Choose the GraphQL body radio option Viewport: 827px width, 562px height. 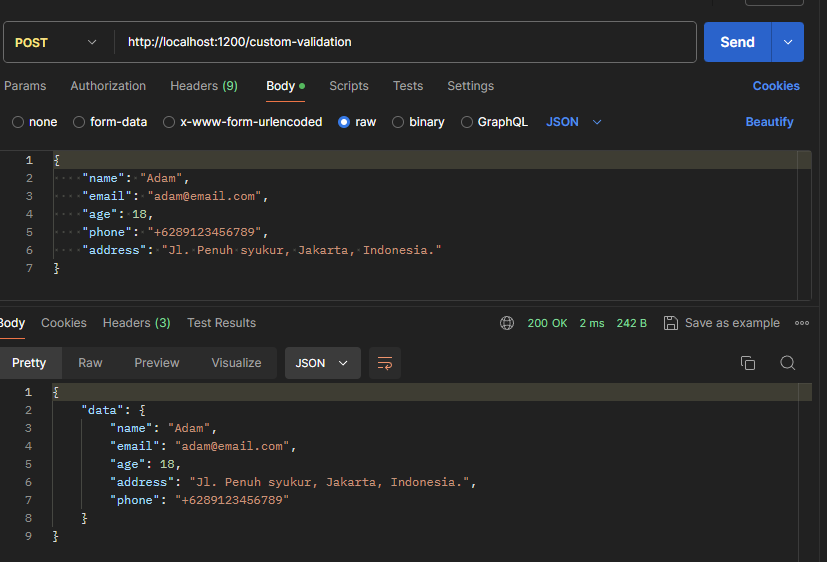[x=467, y=122]
